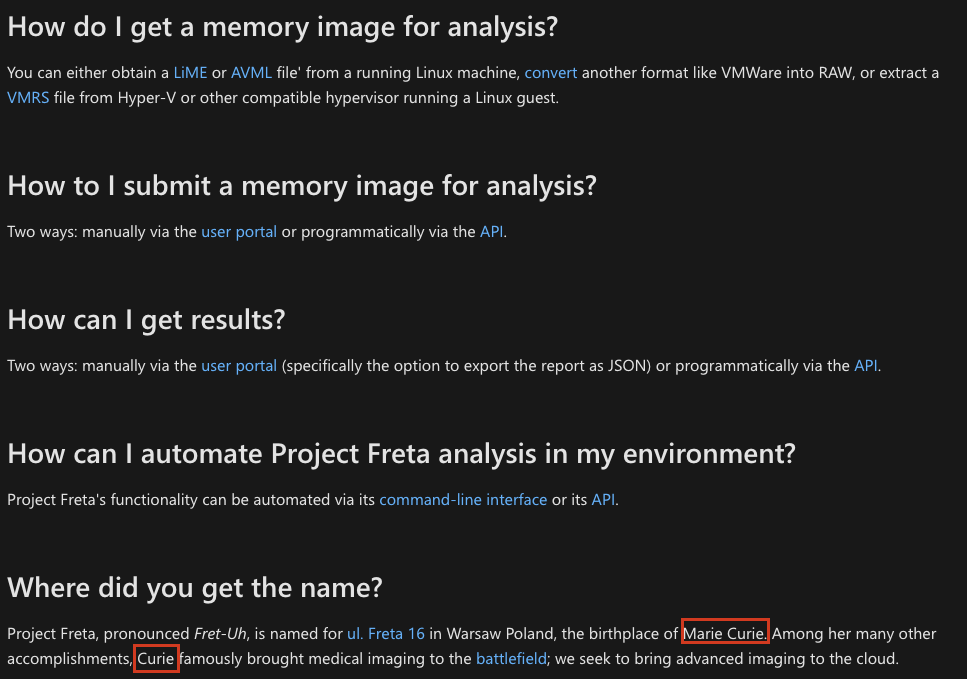Open the AVML link
The height and width of the screenshot is (679, 967).
coord(251,73)
